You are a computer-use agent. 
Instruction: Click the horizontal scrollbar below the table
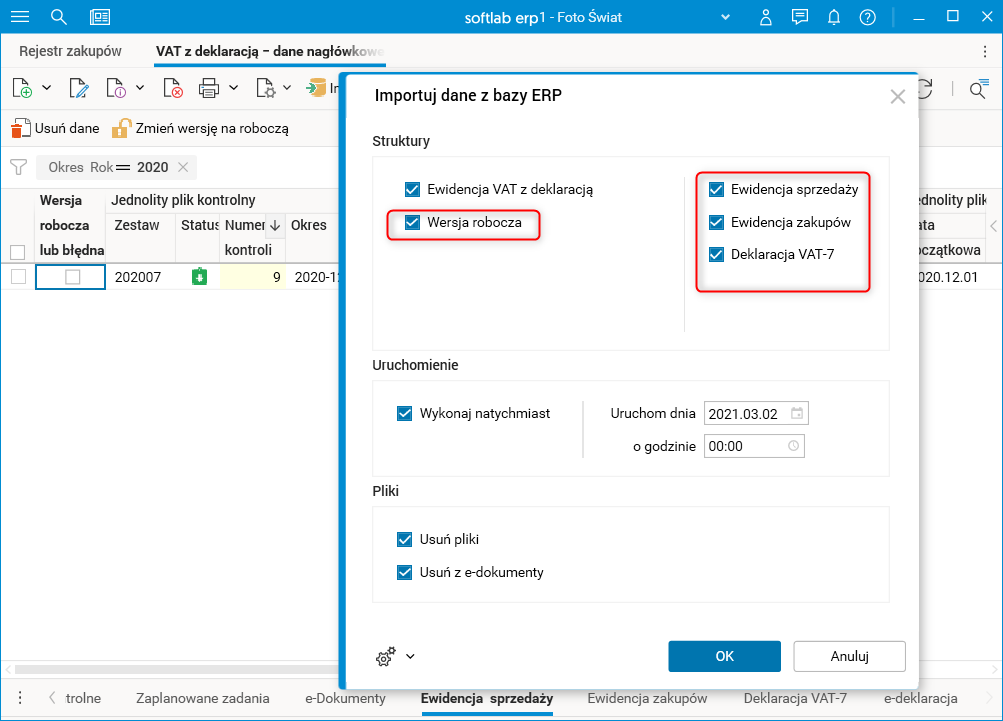pyautogui.click(x=176, y=669)
